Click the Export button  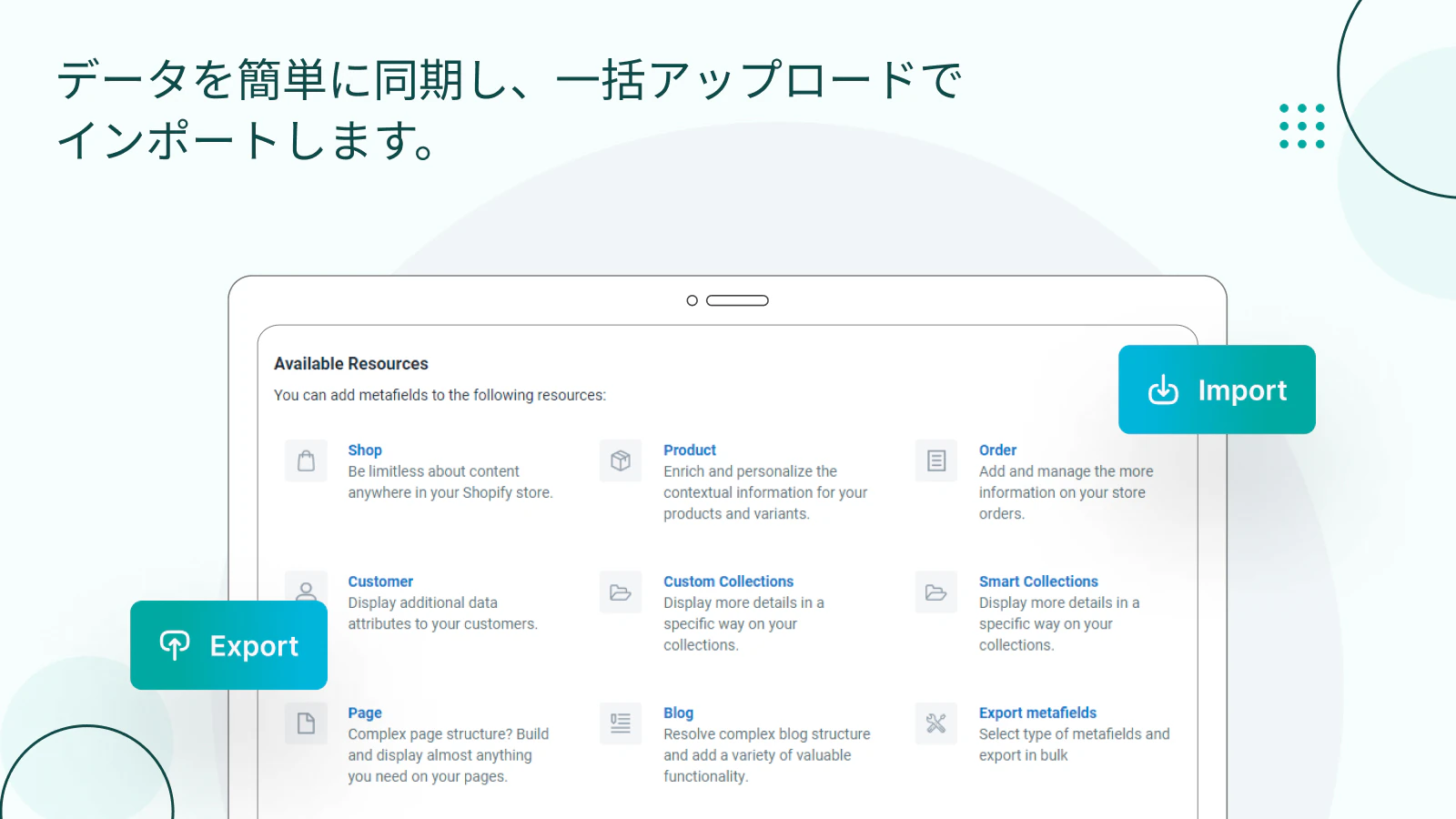228,645
